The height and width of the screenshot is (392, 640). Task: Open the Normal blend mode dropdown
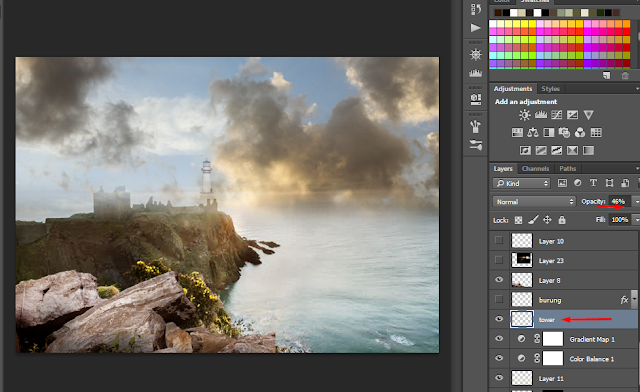pyautogui.click(x=534, y=202)
